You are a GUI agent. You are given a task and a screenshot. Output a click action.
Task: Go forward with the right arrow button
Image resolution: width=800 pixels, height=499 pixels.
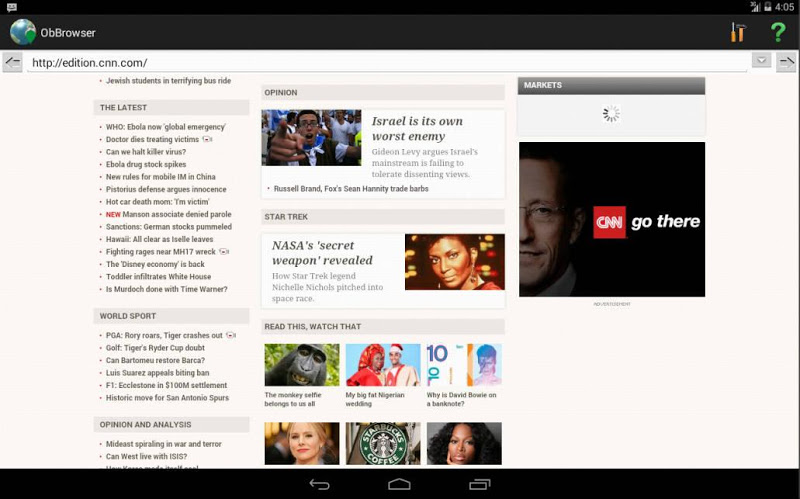786,62
